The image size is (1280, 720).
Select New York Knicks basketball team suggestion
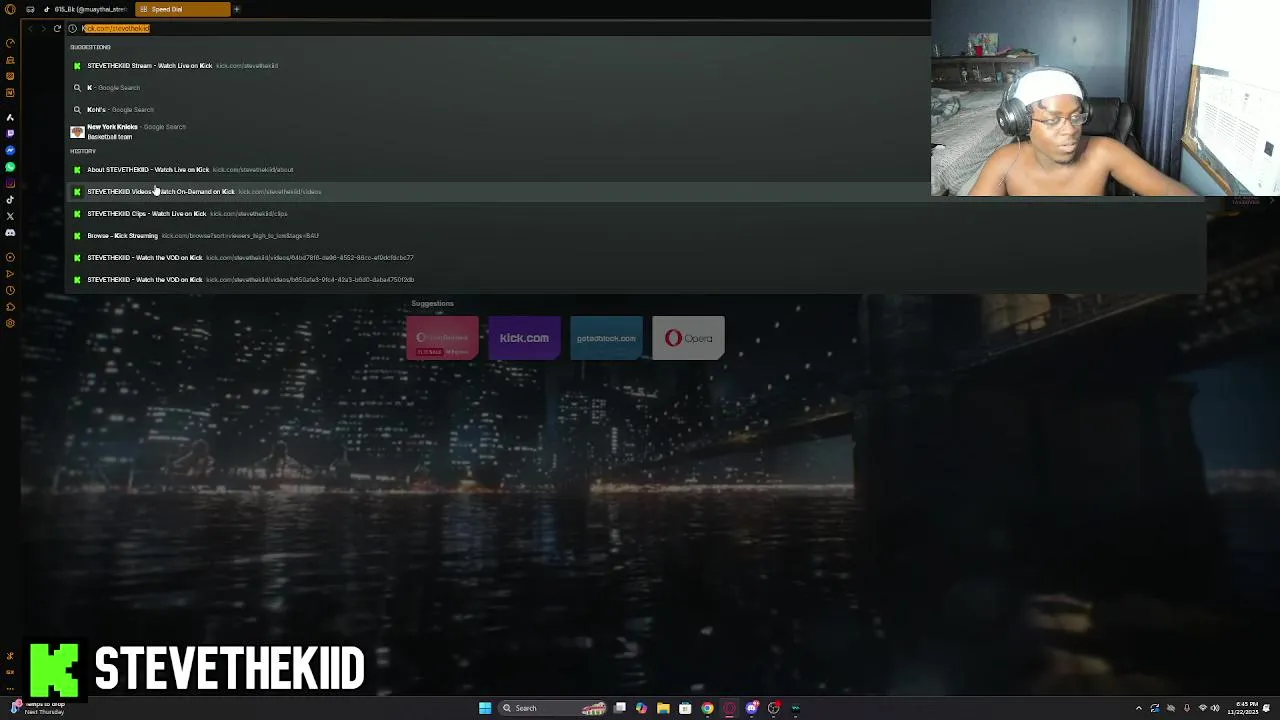(x=500, y=131)
